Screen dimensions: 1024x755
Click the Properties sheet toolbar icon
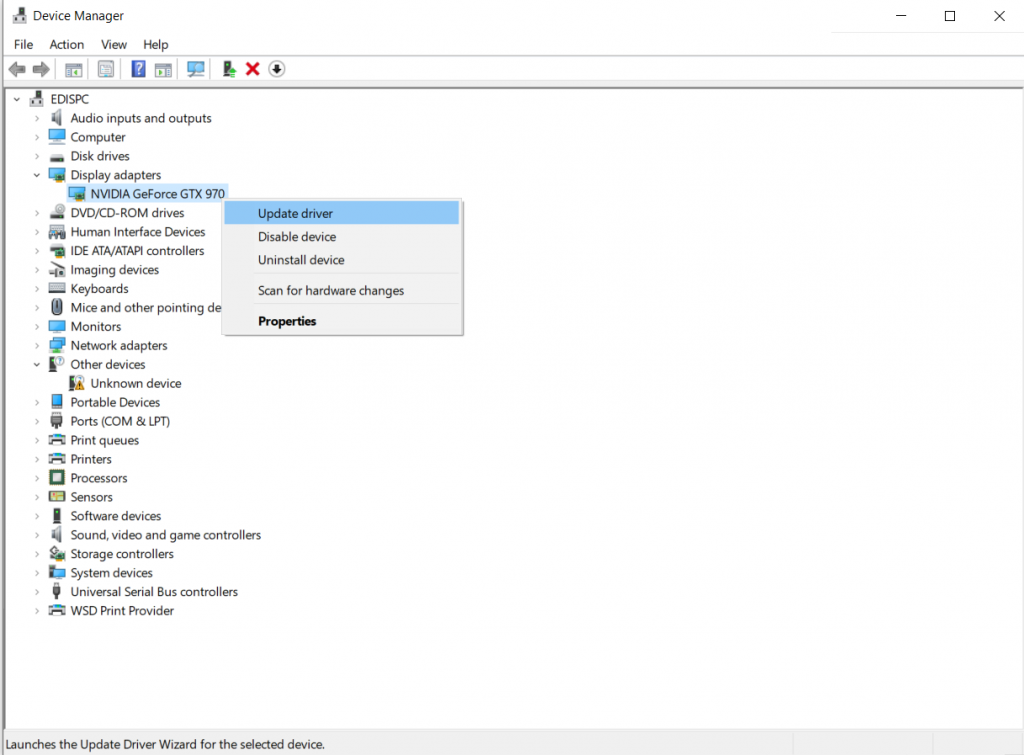(106, 69)
